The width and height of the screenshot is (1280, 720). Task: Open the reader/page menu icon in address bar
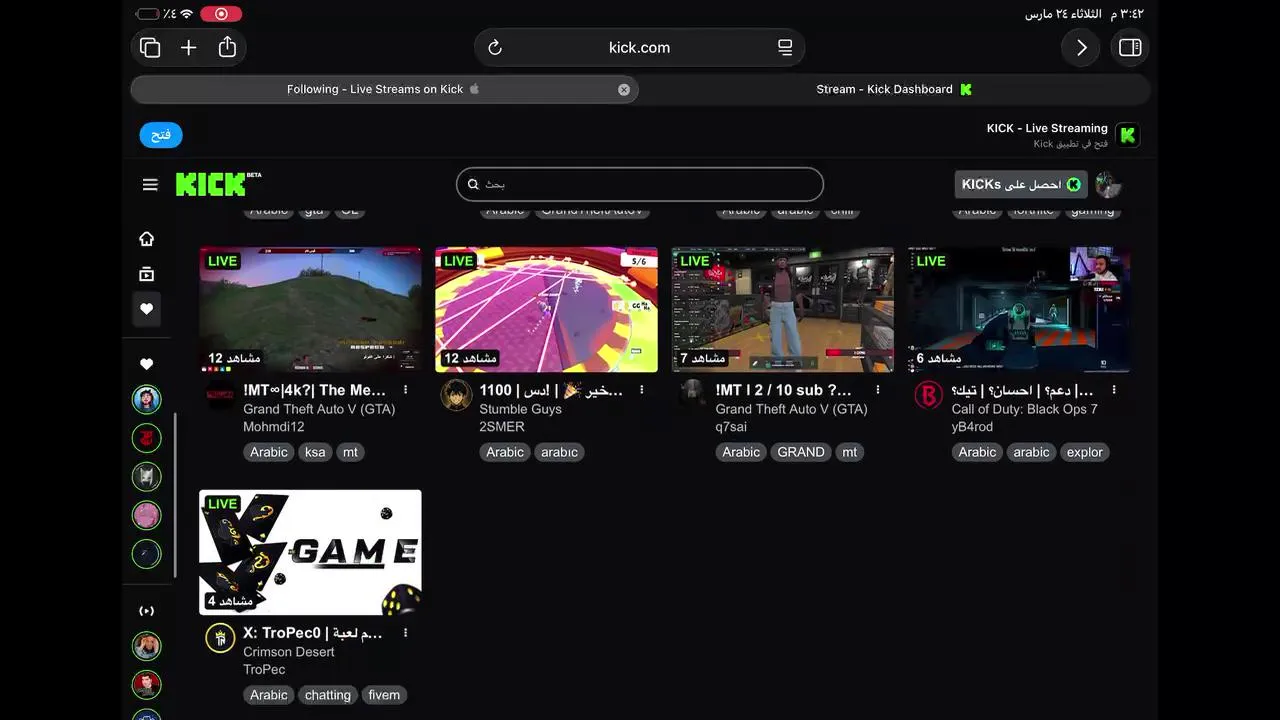[x=785, y=48]
